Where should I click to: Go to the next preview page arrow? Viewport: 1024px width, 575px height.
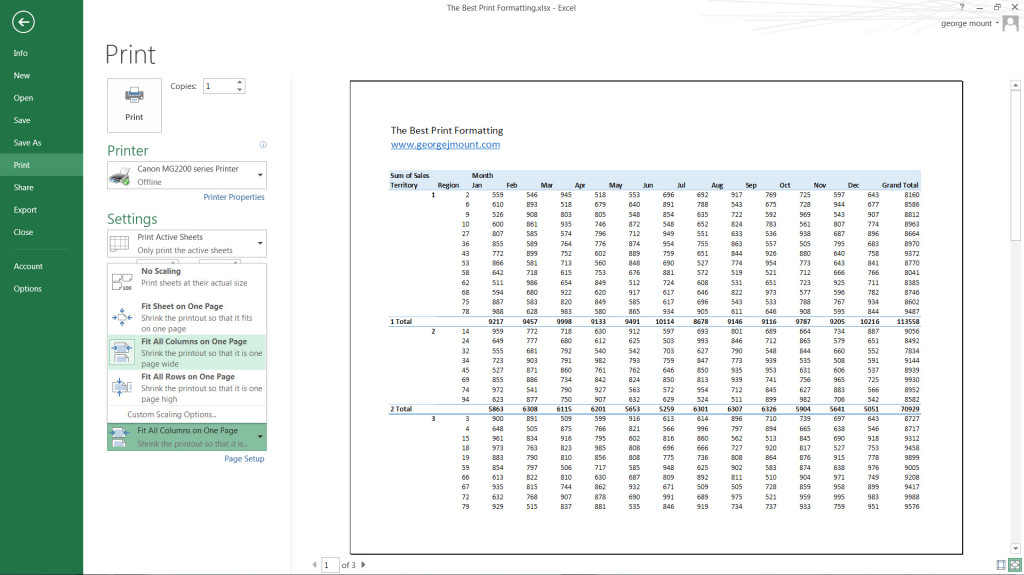[x=363, y=565]
